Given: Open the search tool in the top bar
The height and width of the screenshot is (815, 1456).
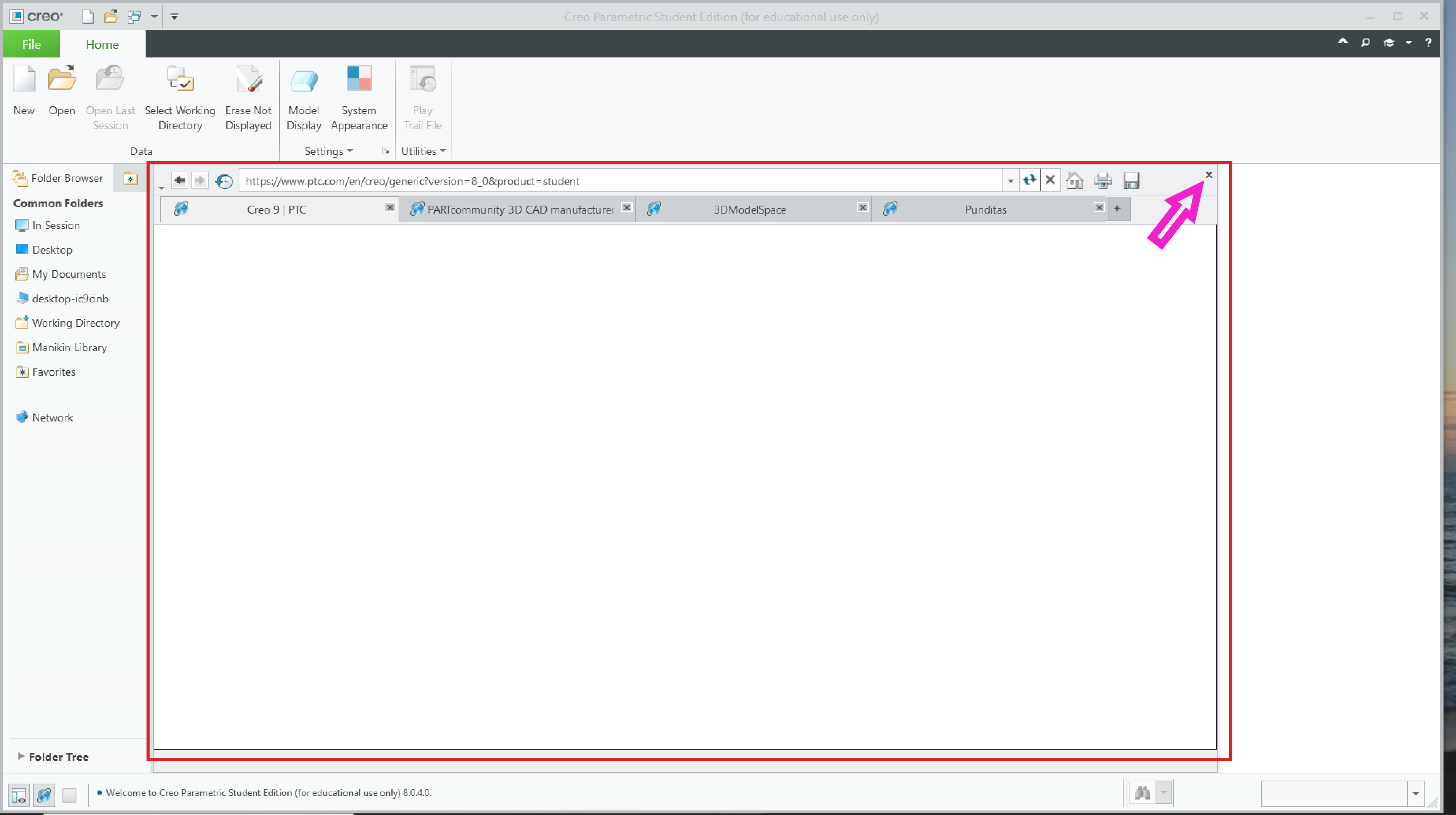Looking at the screenshot, I should (x=1365, y=42).
